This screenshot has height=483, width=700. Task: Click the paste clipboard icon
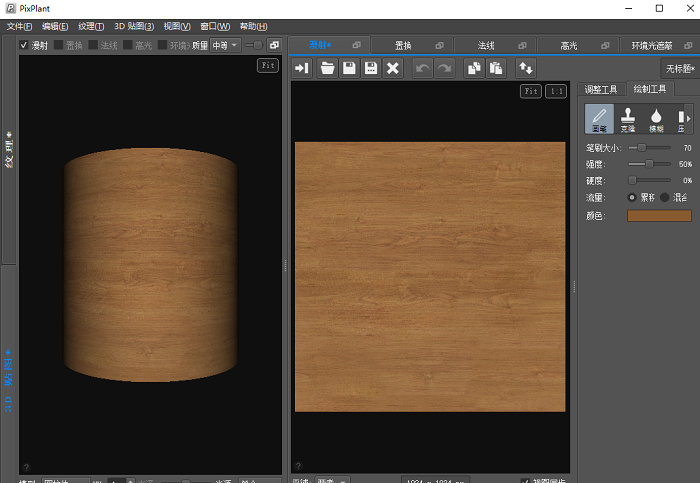coord(495,68)
